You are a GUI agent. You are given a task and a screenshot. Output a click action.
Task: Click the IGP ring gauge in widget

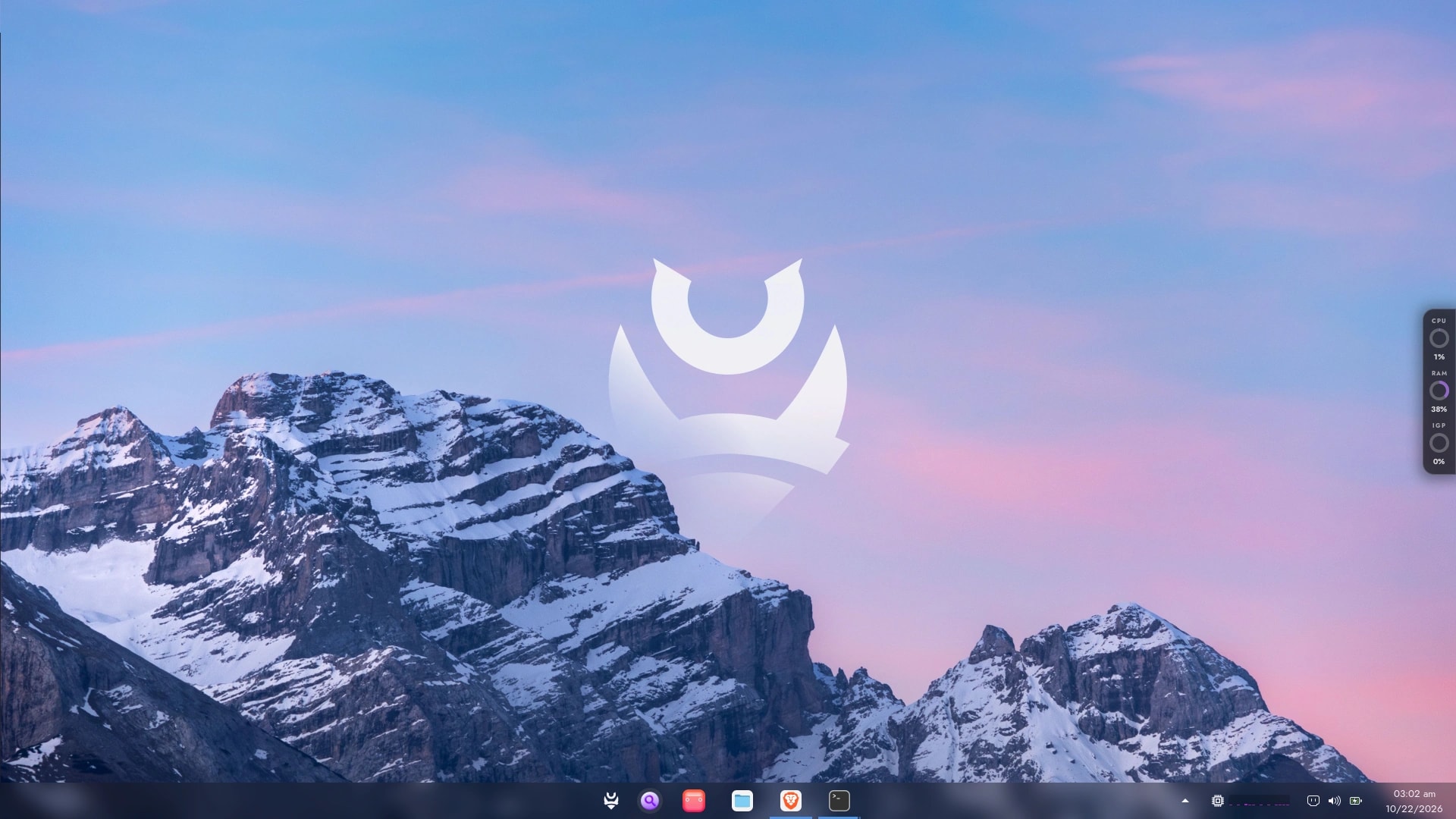[1439, 443]
